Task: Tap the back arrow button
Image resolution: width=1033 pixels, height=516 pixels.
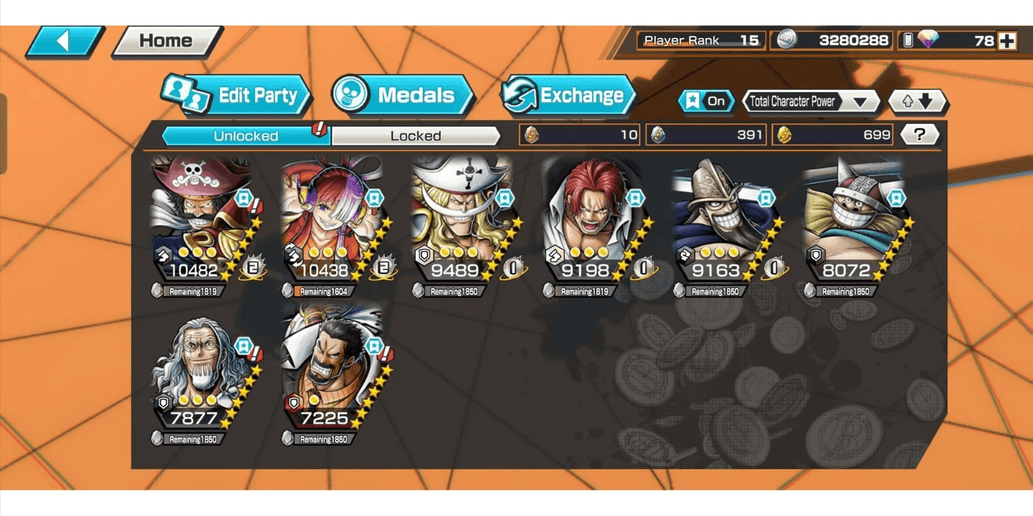Action: tap(65, 41)
